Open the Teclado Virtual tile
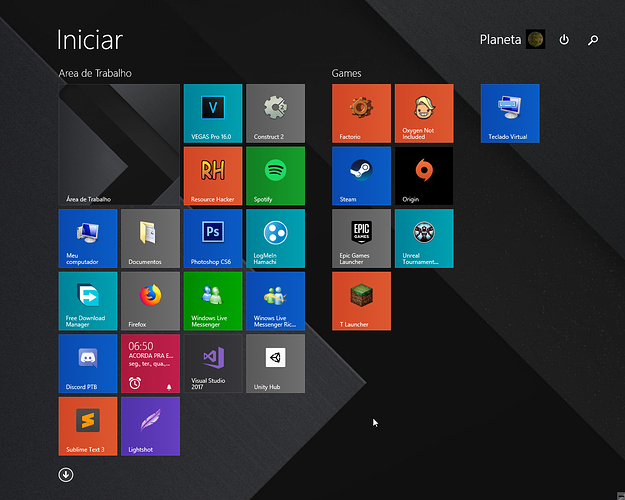Viewport: 625px width, 500px height. [x=510, y=113]
